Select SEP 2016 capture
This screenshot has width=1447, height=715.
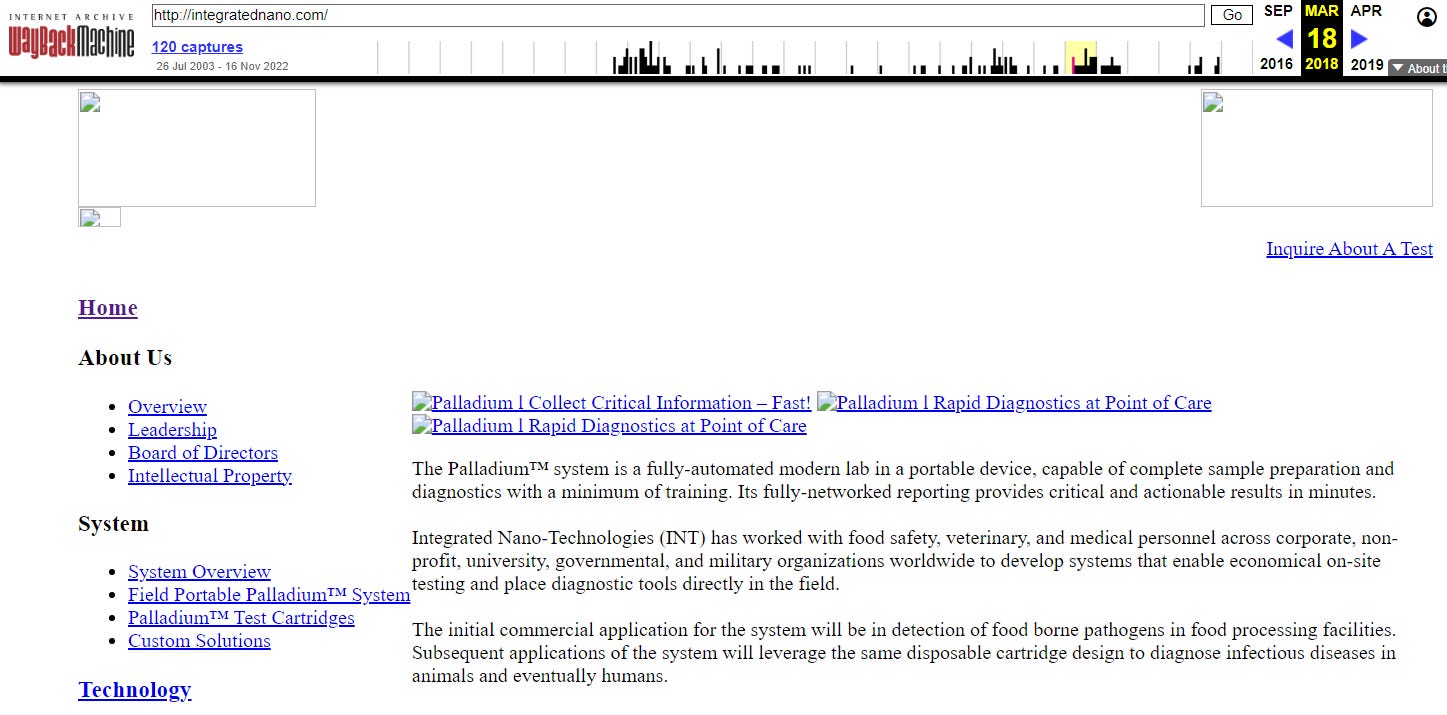(1278, 37)
